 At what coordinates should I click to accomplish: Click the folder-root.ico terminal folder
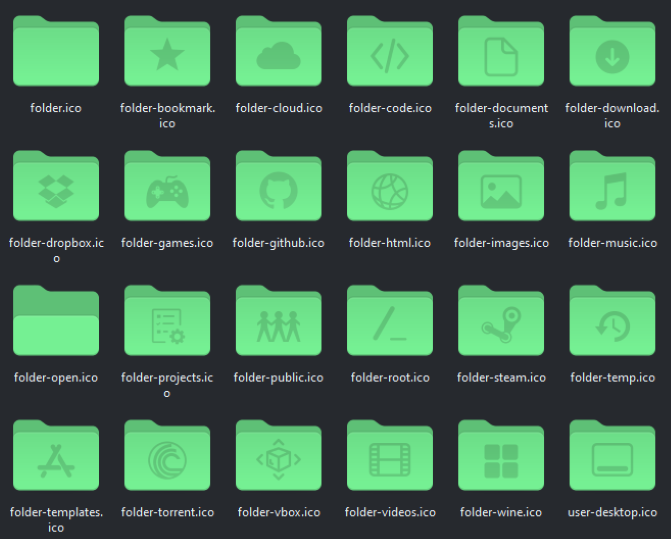pos(390,324)
